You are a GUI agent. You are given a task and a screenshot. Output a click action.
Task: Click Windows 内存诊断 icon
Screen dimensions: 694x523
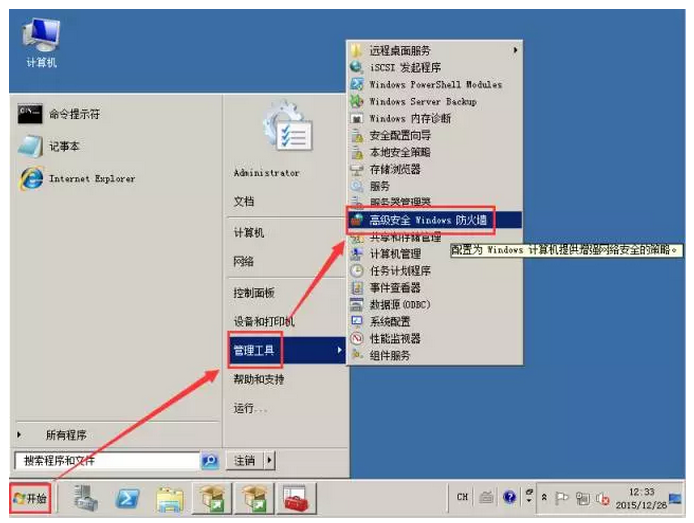tap(356, 118)
